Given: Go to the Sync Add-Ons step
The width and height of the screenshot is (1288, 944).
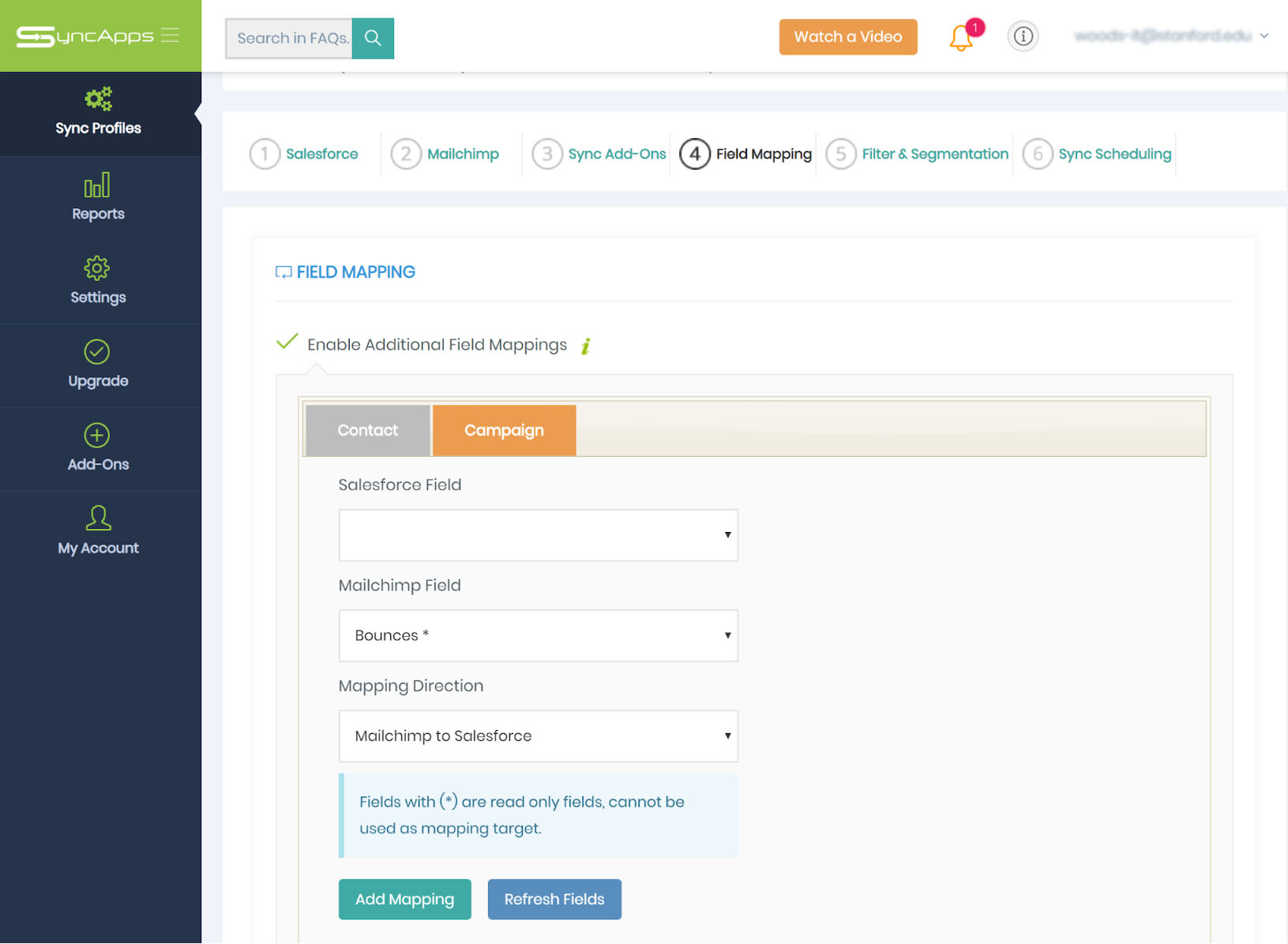Looking at the screenshot, I should pyautogui.click(x=617, y=154).
